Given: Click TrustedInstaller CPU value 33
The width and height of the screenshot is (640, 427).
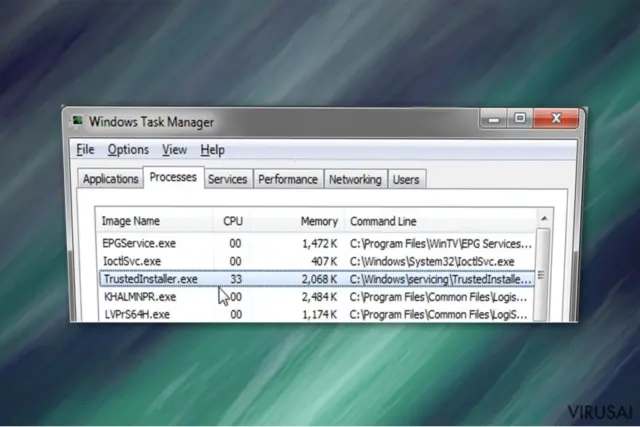Looking at the screenshot, I should tap(236, 279).
